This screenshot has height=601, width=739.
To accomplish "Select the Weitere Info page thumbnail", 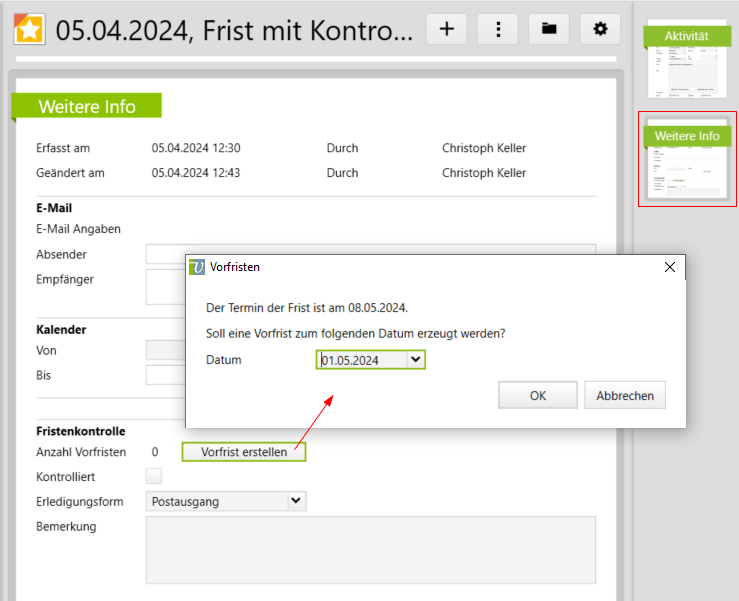I will [686, 160].
